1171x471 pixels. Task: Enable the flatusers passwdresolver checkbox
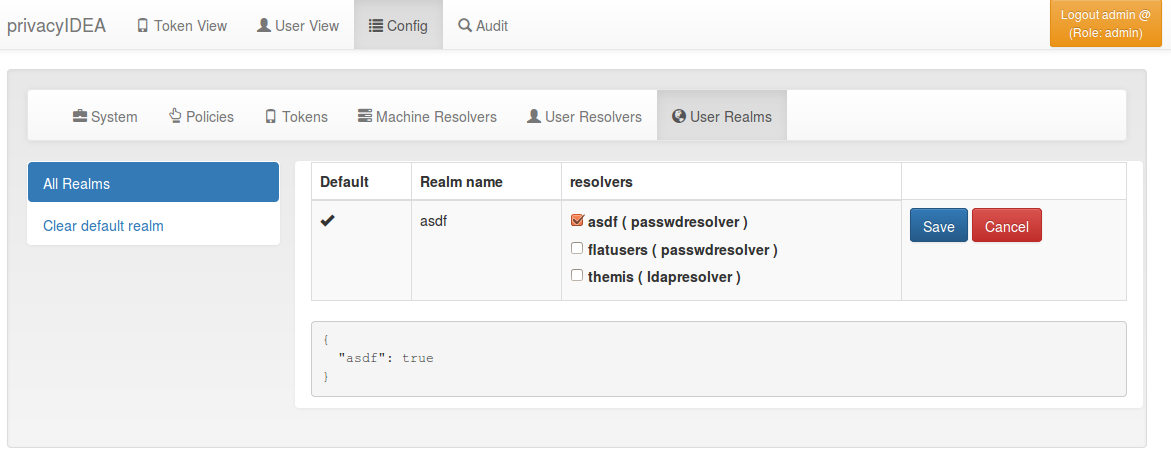577,248
